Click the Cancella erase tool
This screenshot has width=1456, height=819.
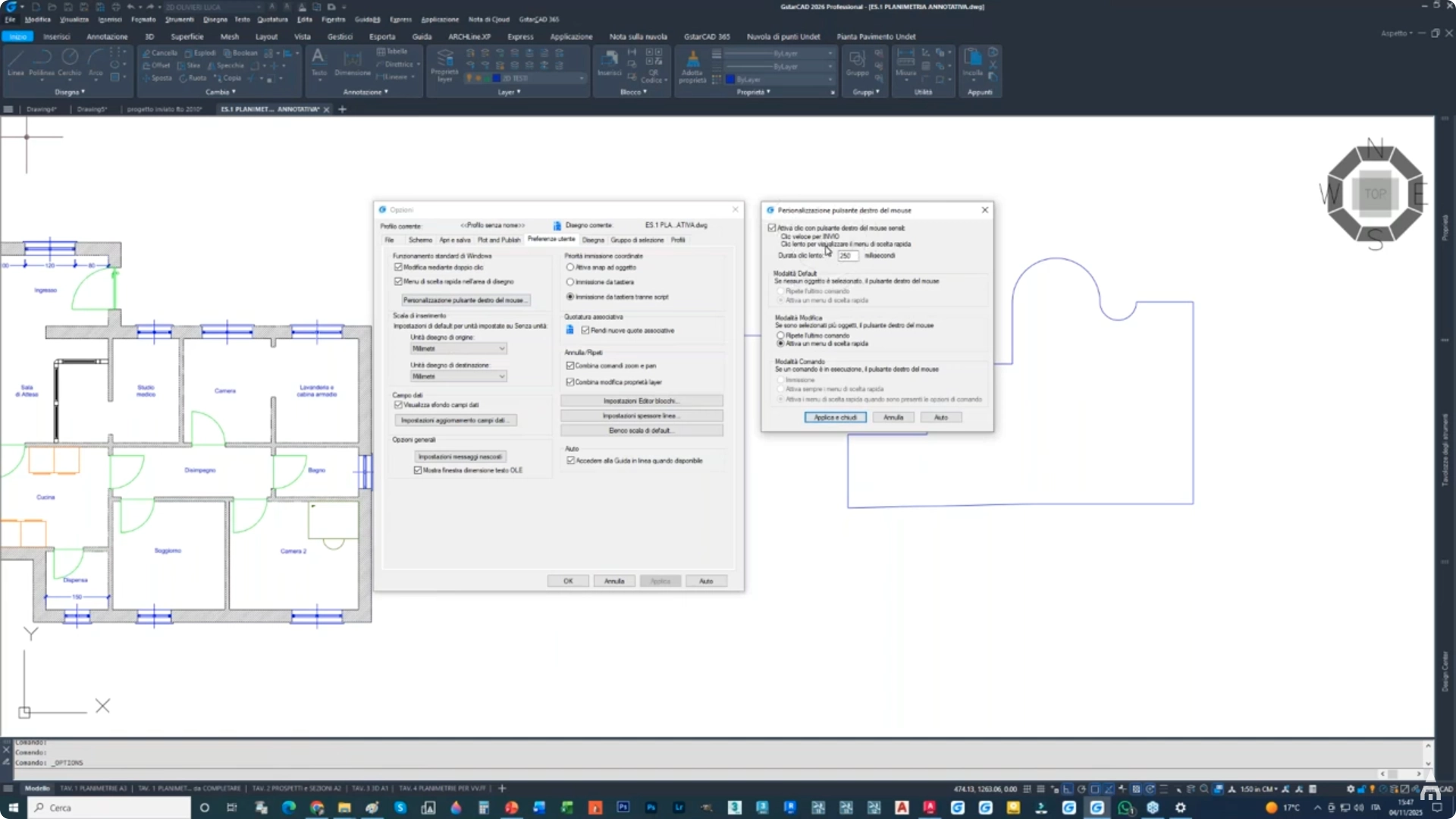click(159, 53)
